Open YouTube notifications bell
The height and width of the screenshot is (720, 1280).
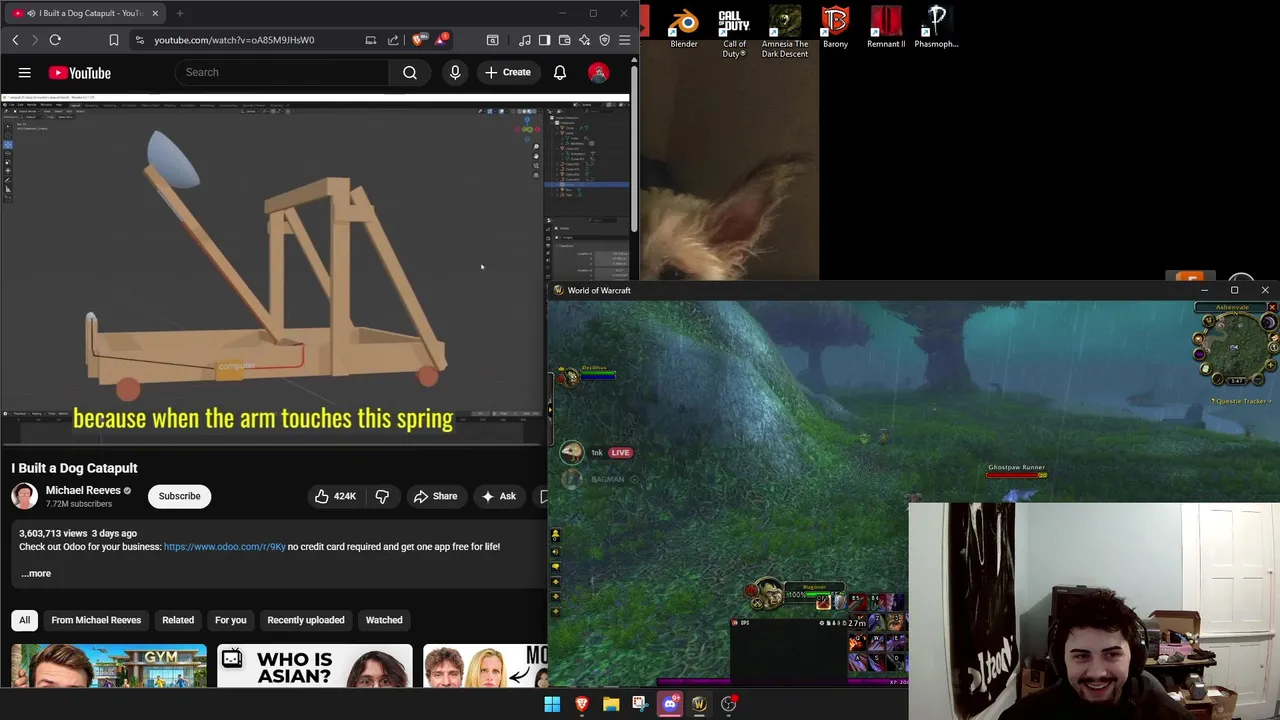click(560, 72)
